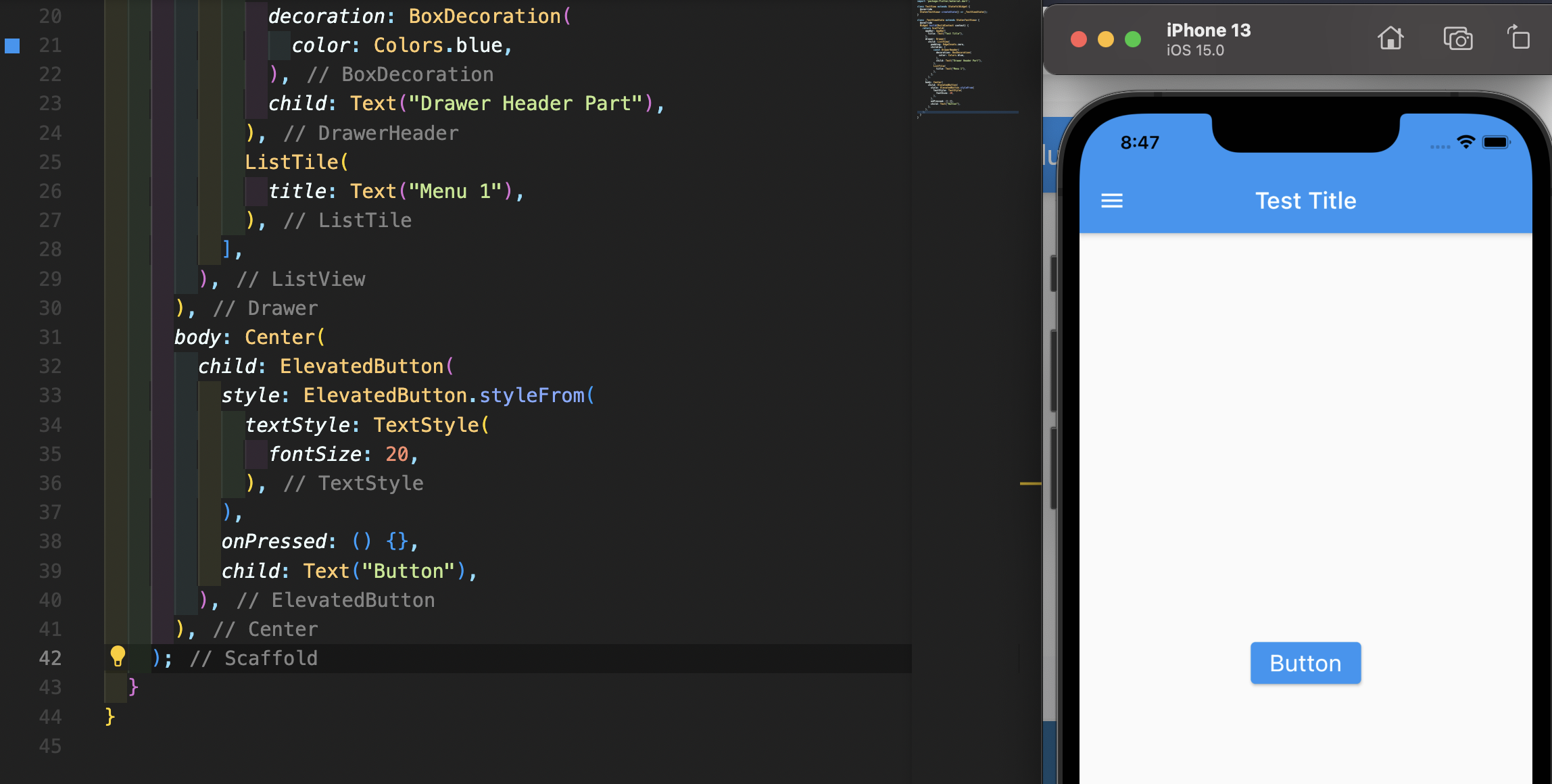Click line number 31 in the gutter
The image size is (1552, 784).
(50, 337)
